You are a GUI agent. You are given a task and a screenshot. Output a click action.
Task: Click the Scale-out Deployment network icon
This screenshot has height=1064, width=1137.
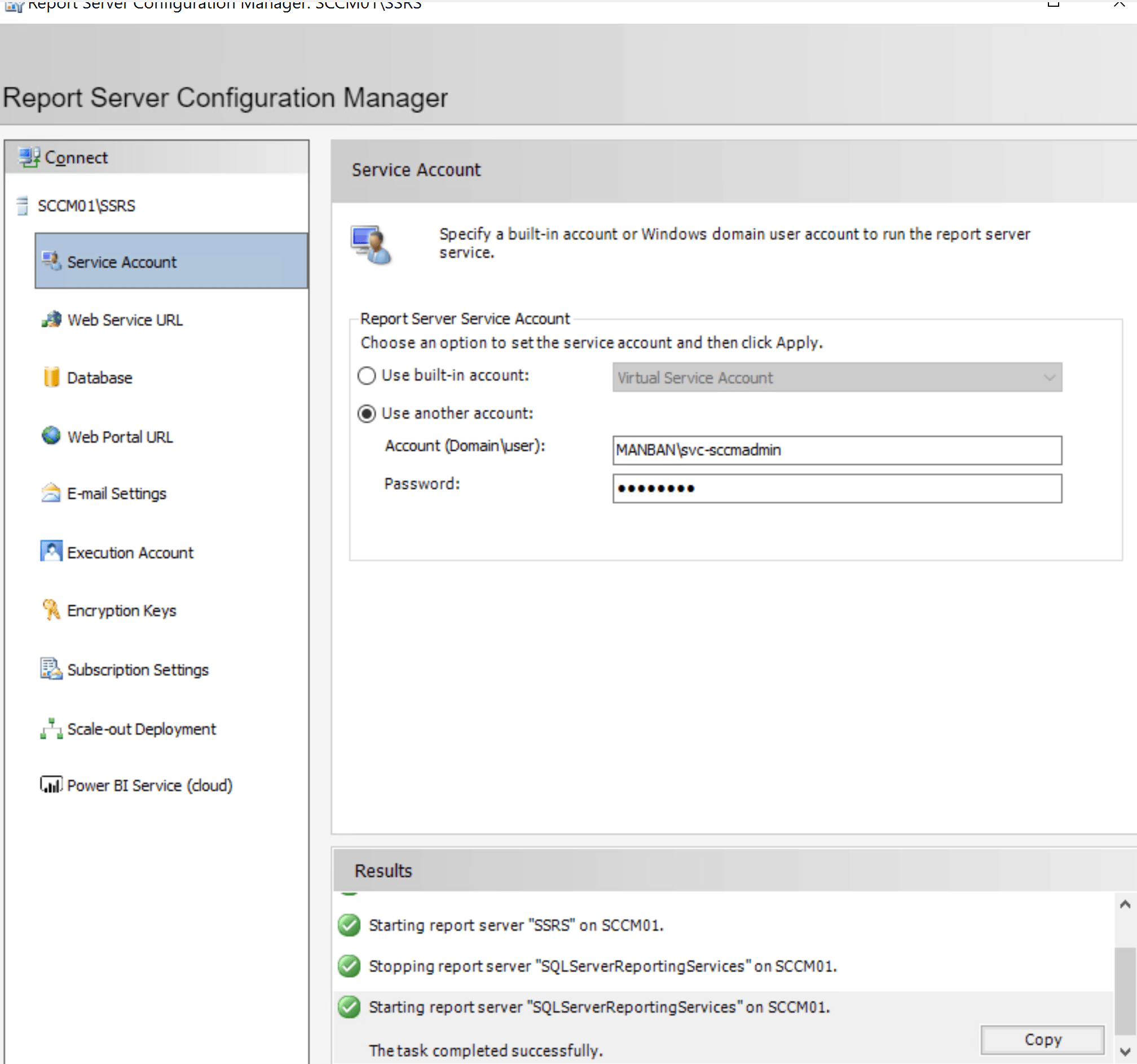[x=51, y=728]
